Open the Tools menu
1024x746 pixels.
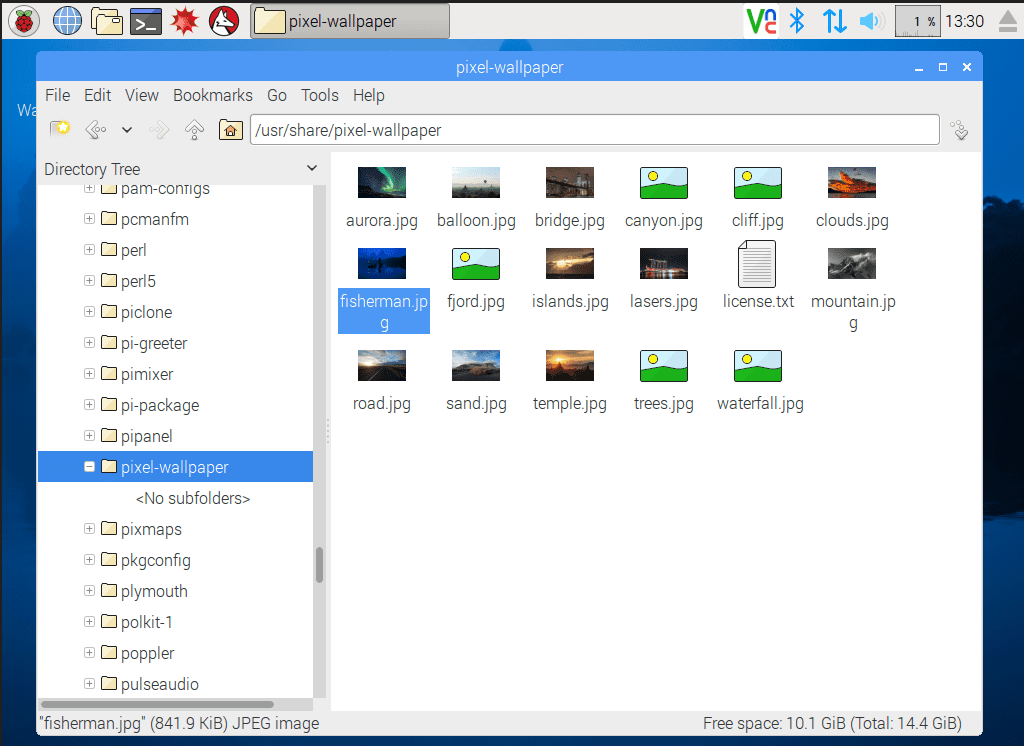[319, 95]
